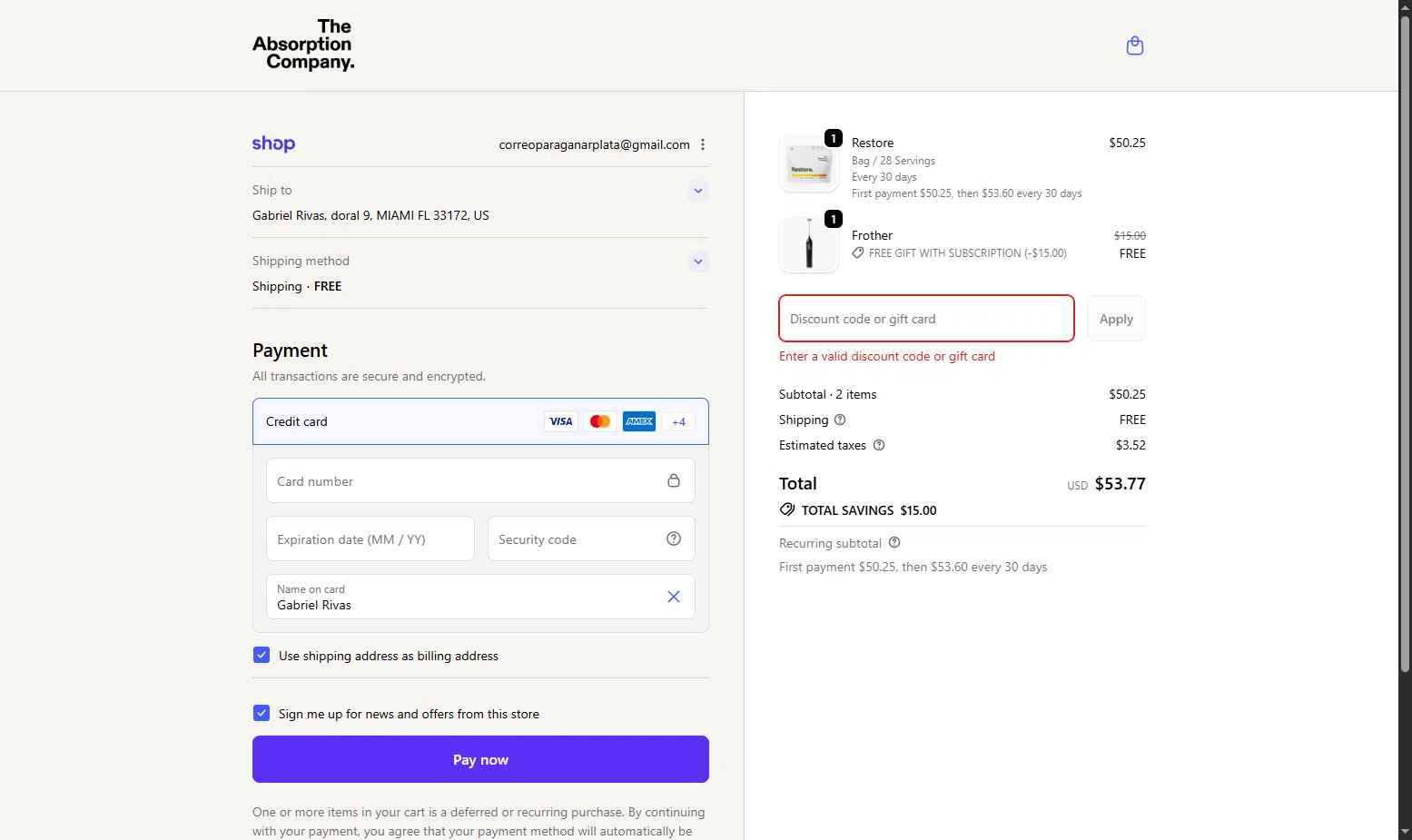
Task: Click the Estimated taxes value $3.52
Action: 1131,445
